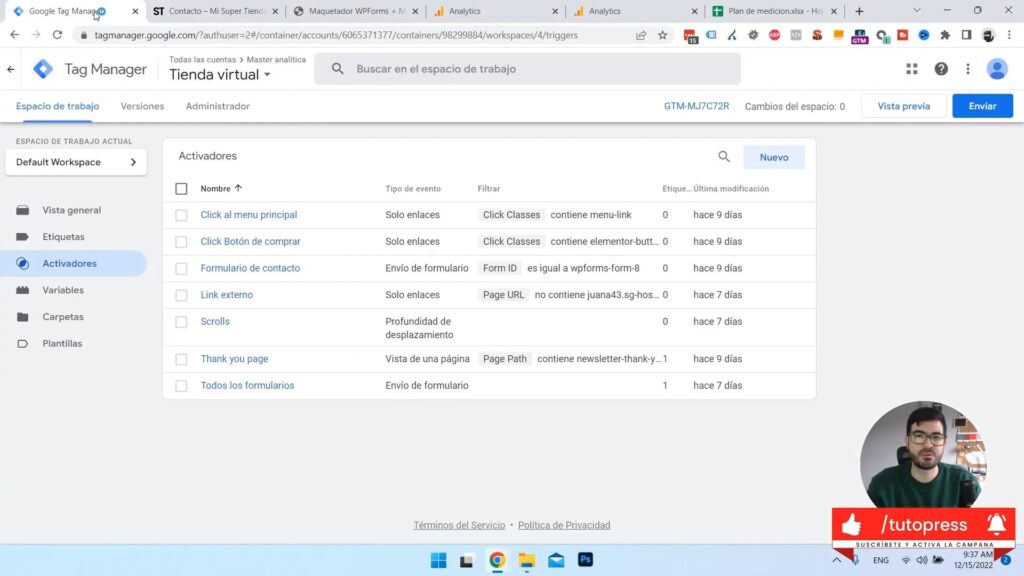Switch to the Espacio de trabajo tab

click(57, 106)
